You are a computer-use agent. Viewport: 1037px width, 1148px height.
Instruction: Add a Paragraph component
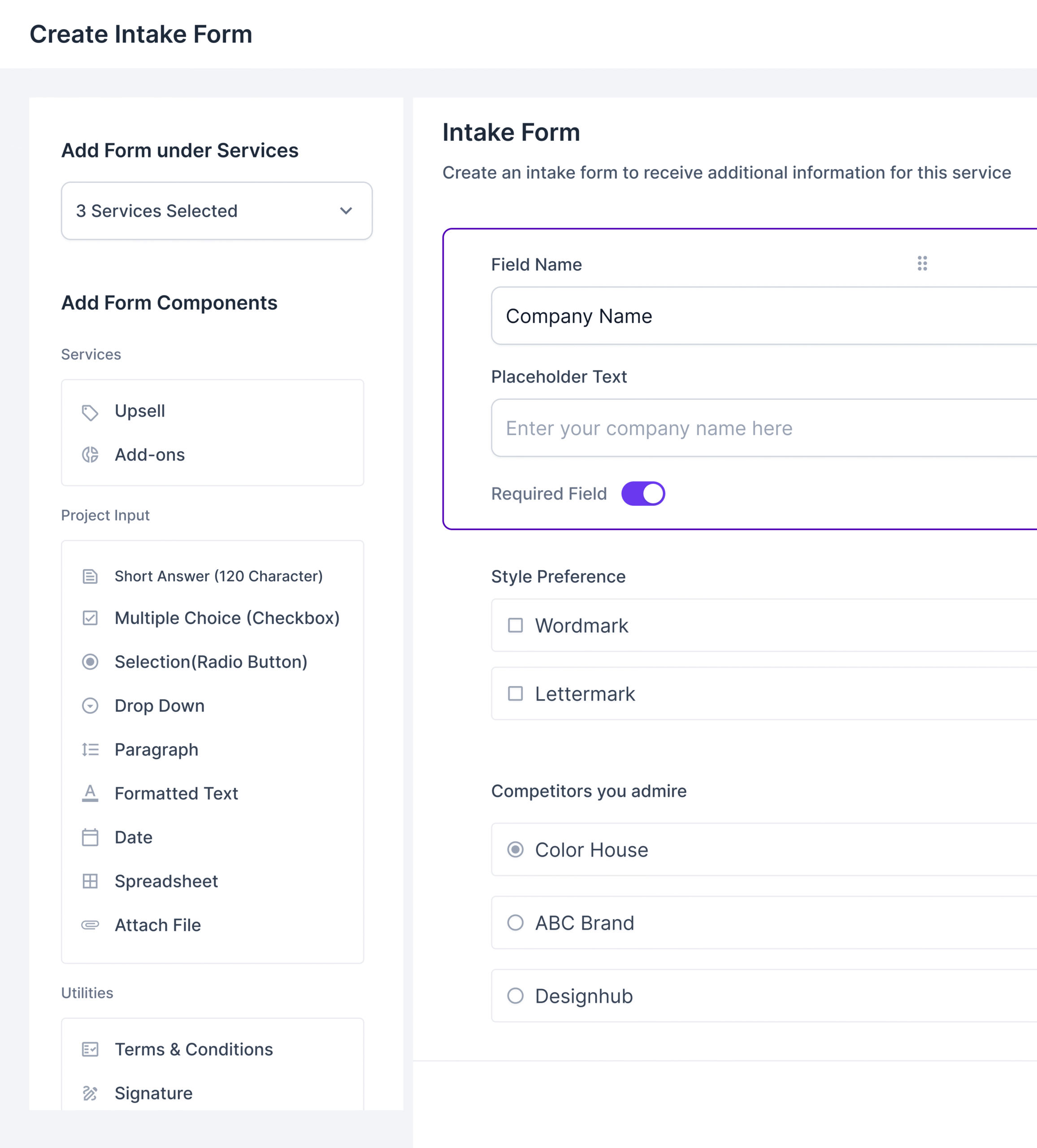156,749
